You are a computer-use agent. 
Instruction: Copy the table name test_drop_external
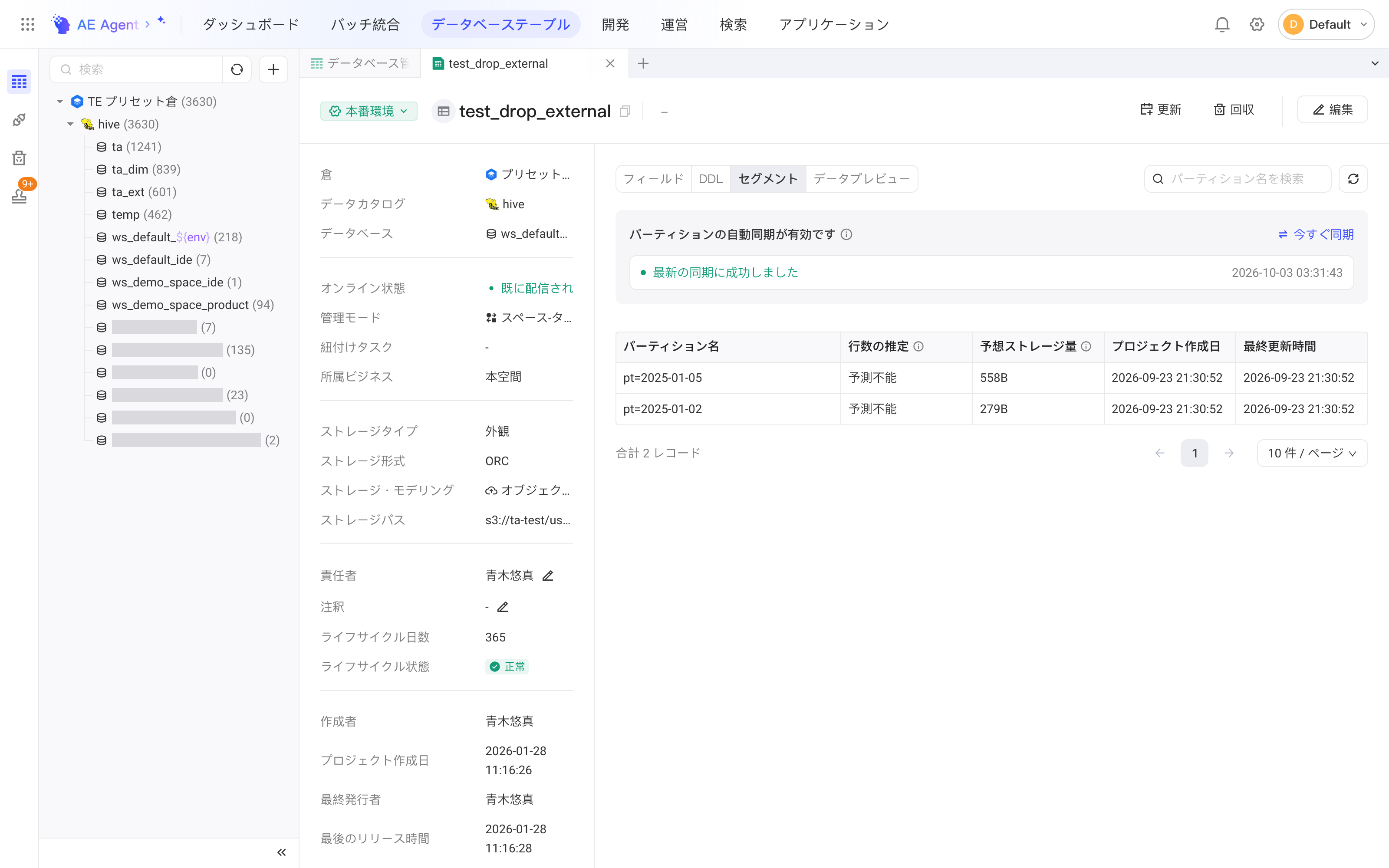coord(625,112)
